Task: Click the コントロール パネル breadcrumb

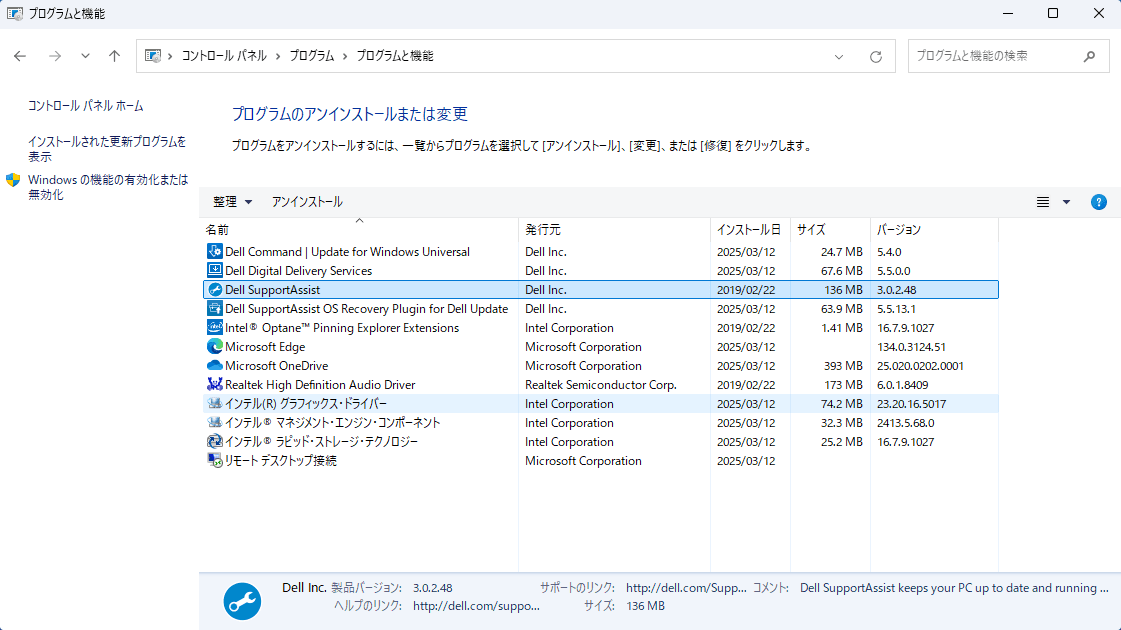Action: click(x=224, y=56)
